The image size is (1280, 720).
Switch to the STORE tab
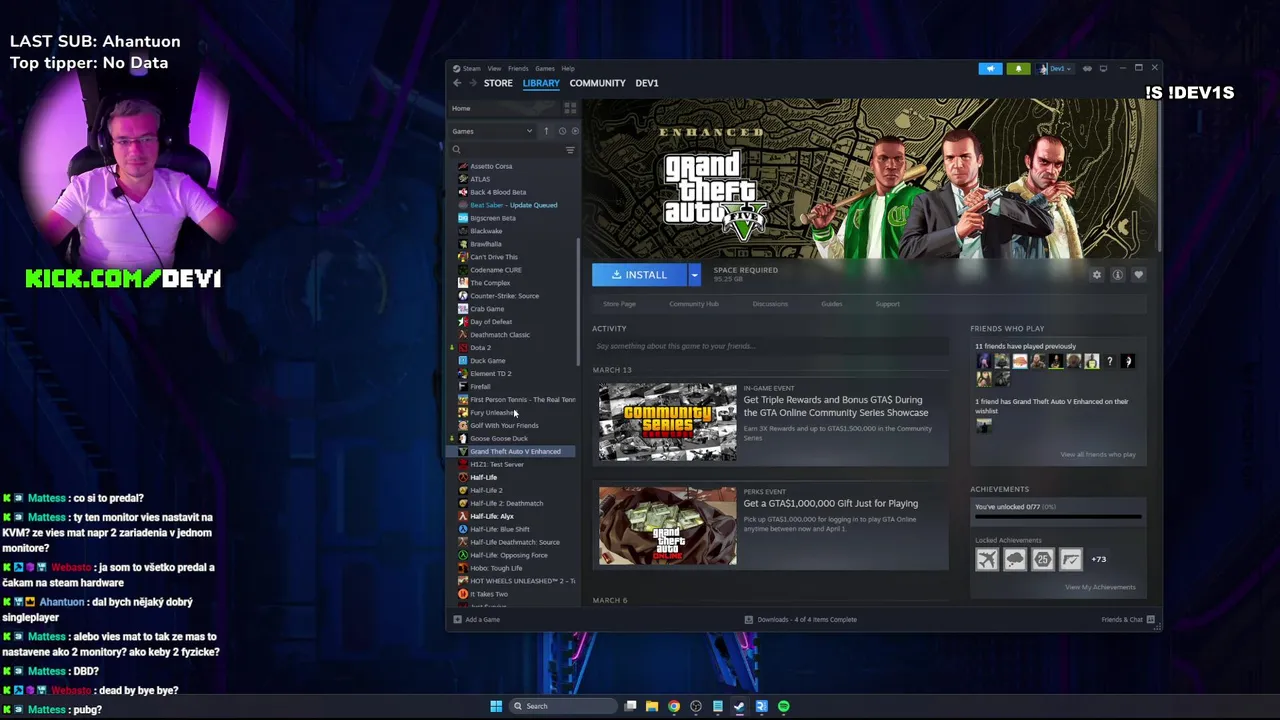point(498,83)
